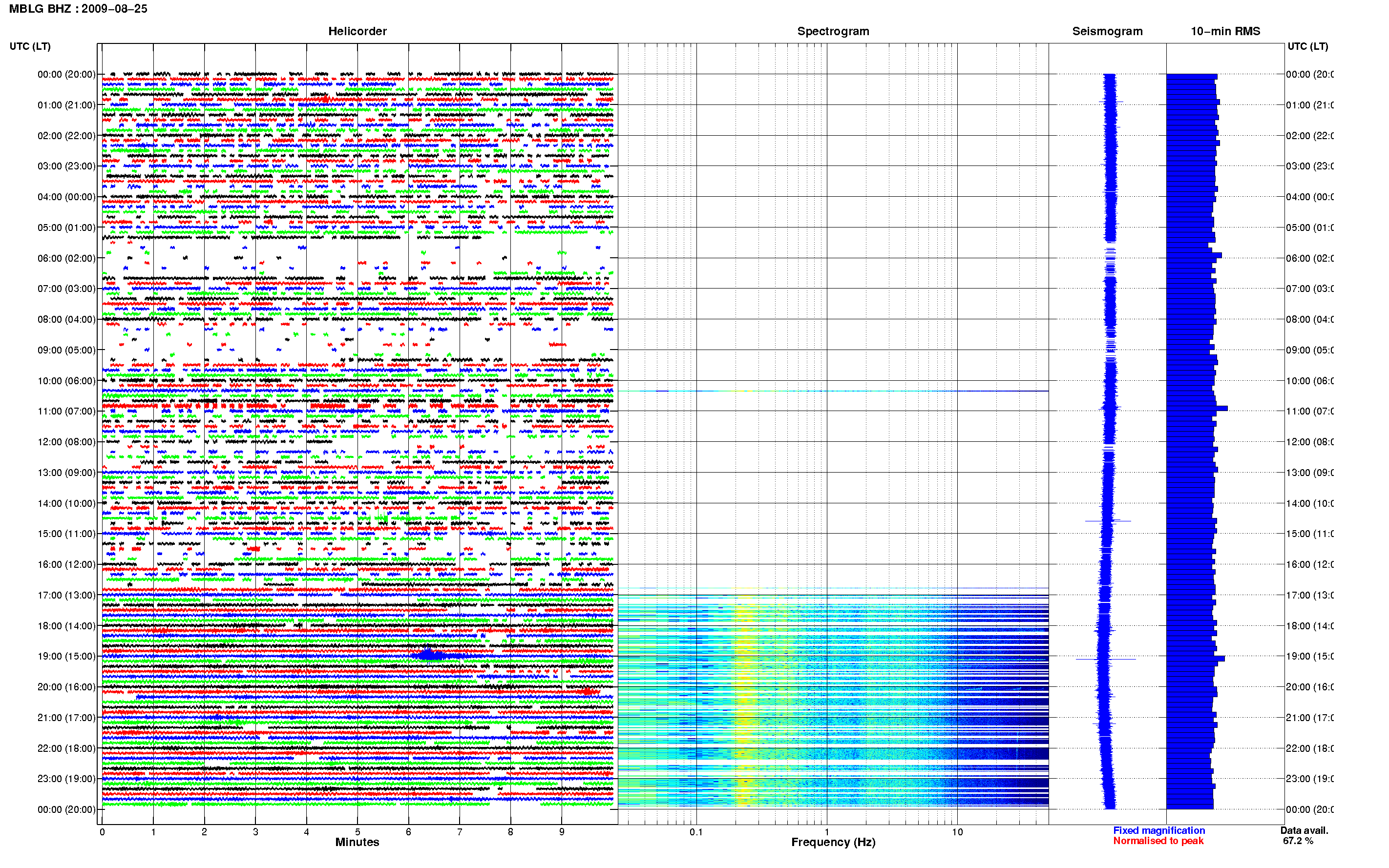
Task: Select left time label '03:00 (23:00)'
Action: click(66, 166)
